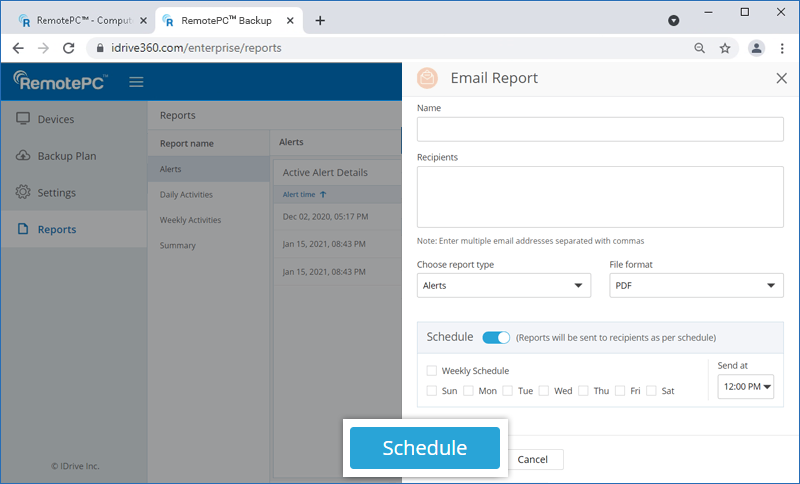Open the browser zoom magnifier icon
The image size is (800, 484).
699,48
